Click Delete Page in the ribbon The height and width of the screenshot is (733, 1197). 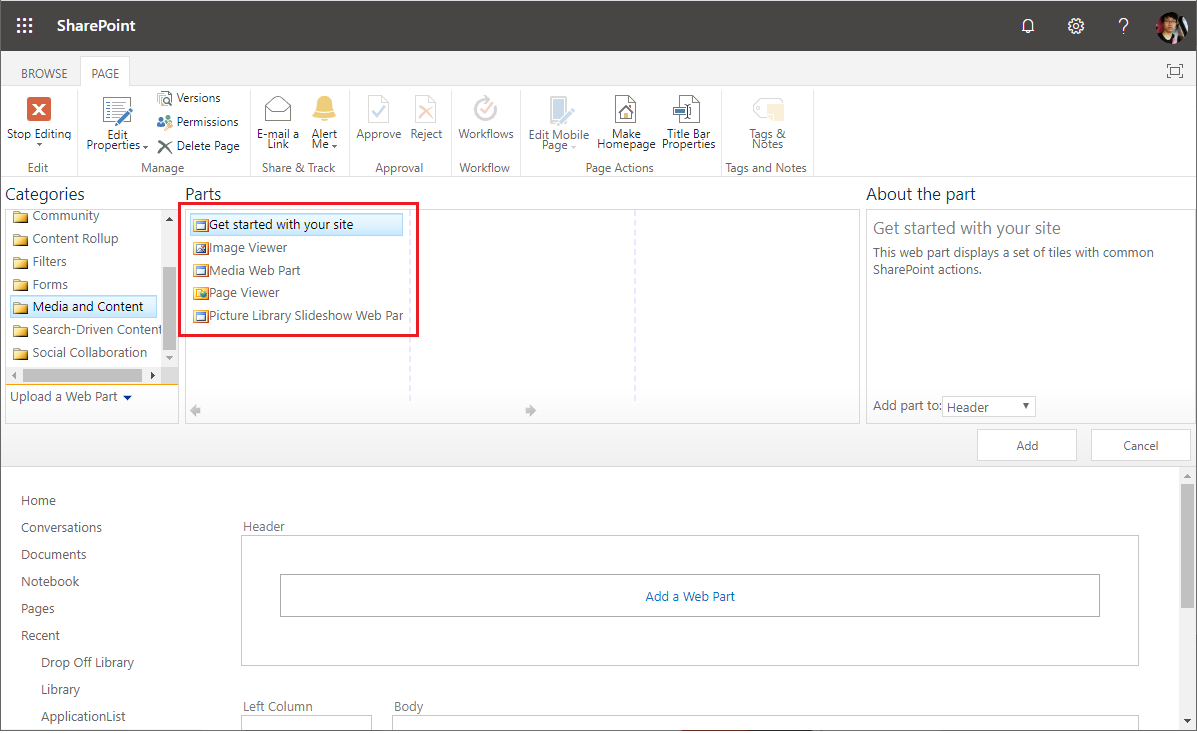pyautogui.click(x=198, y=146)
